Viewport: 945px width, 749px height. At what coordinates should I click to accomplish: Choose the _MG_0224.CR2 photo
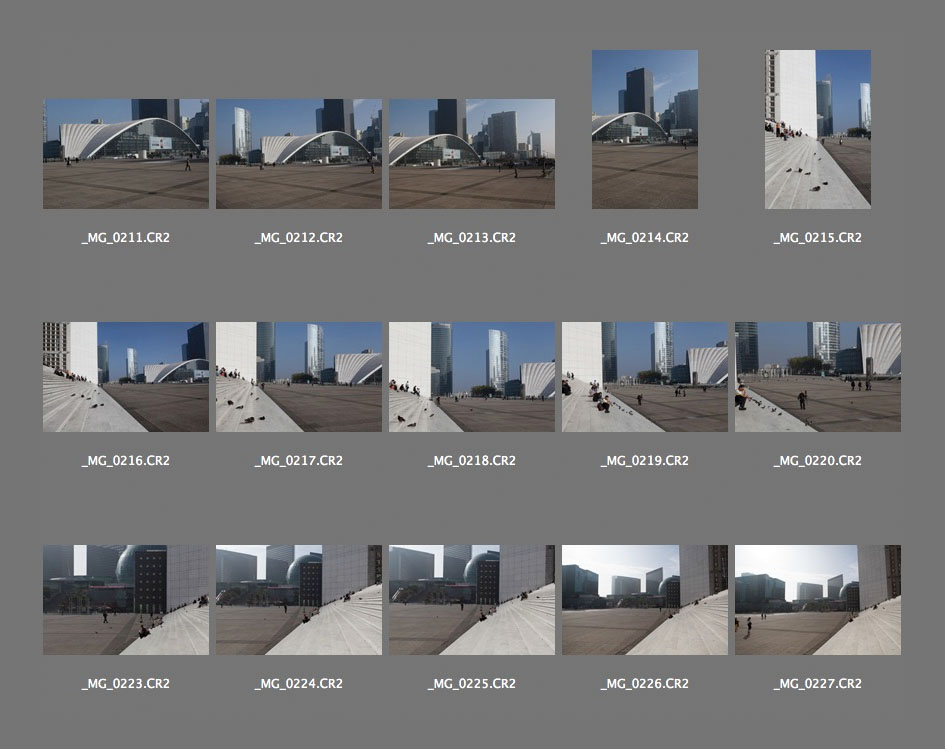coord(299,600)
